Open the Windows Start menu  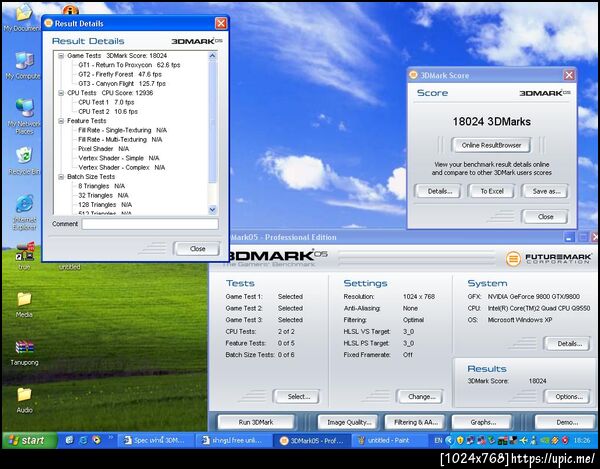(x=29, y=441)
